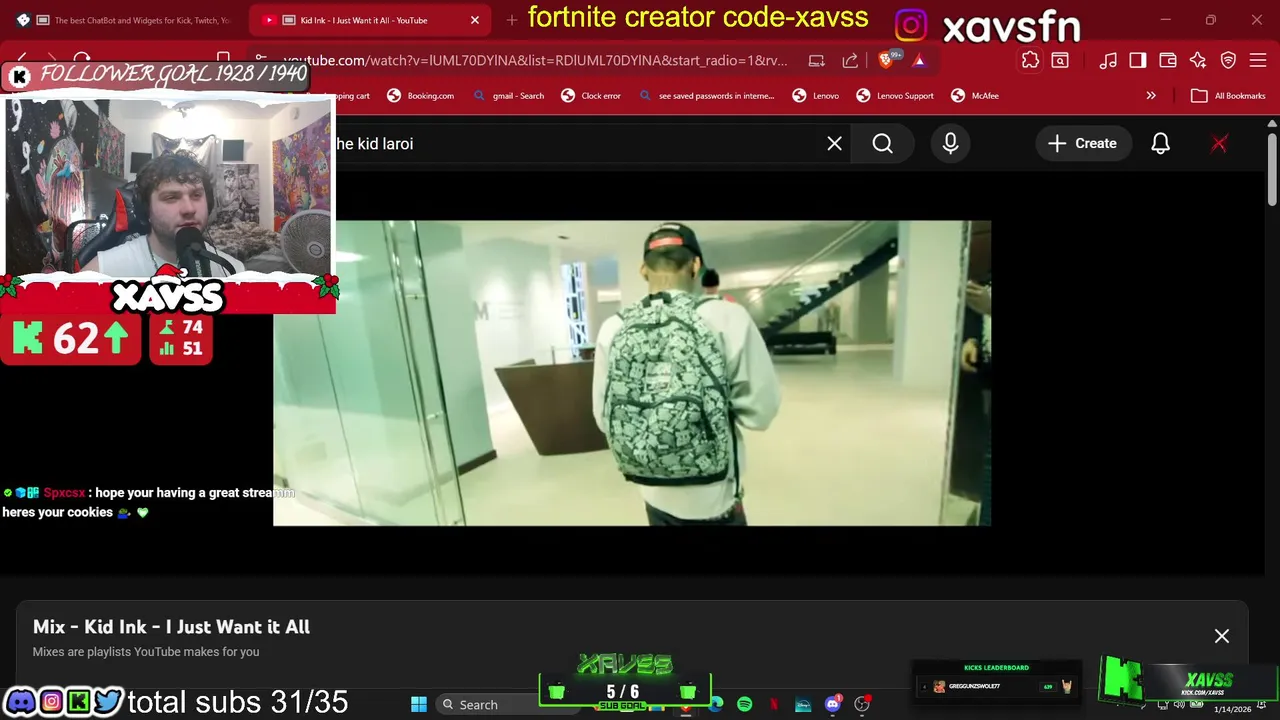Click the search tabs toolbar icon
The width and height of the screenshot is (1280, 720).
[1060, 61]
